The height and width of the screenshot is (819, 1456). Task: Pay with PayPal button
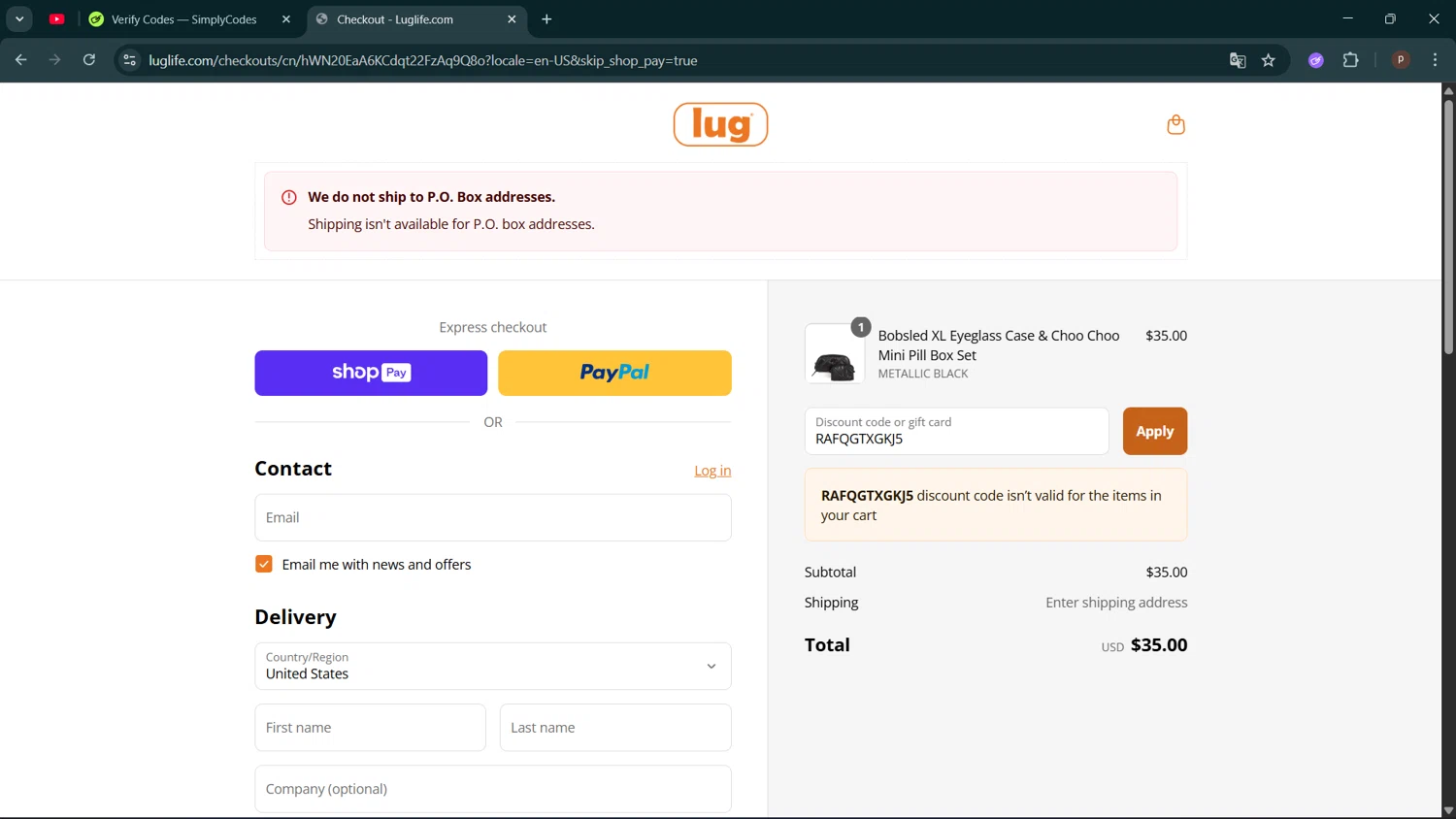614,373
